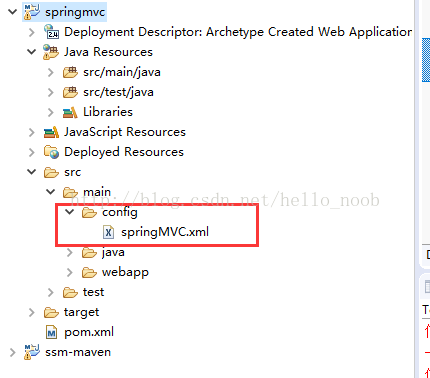Expand the java folder under main
The height and width of the screenshot is (378, 430).
coord(70,252)
